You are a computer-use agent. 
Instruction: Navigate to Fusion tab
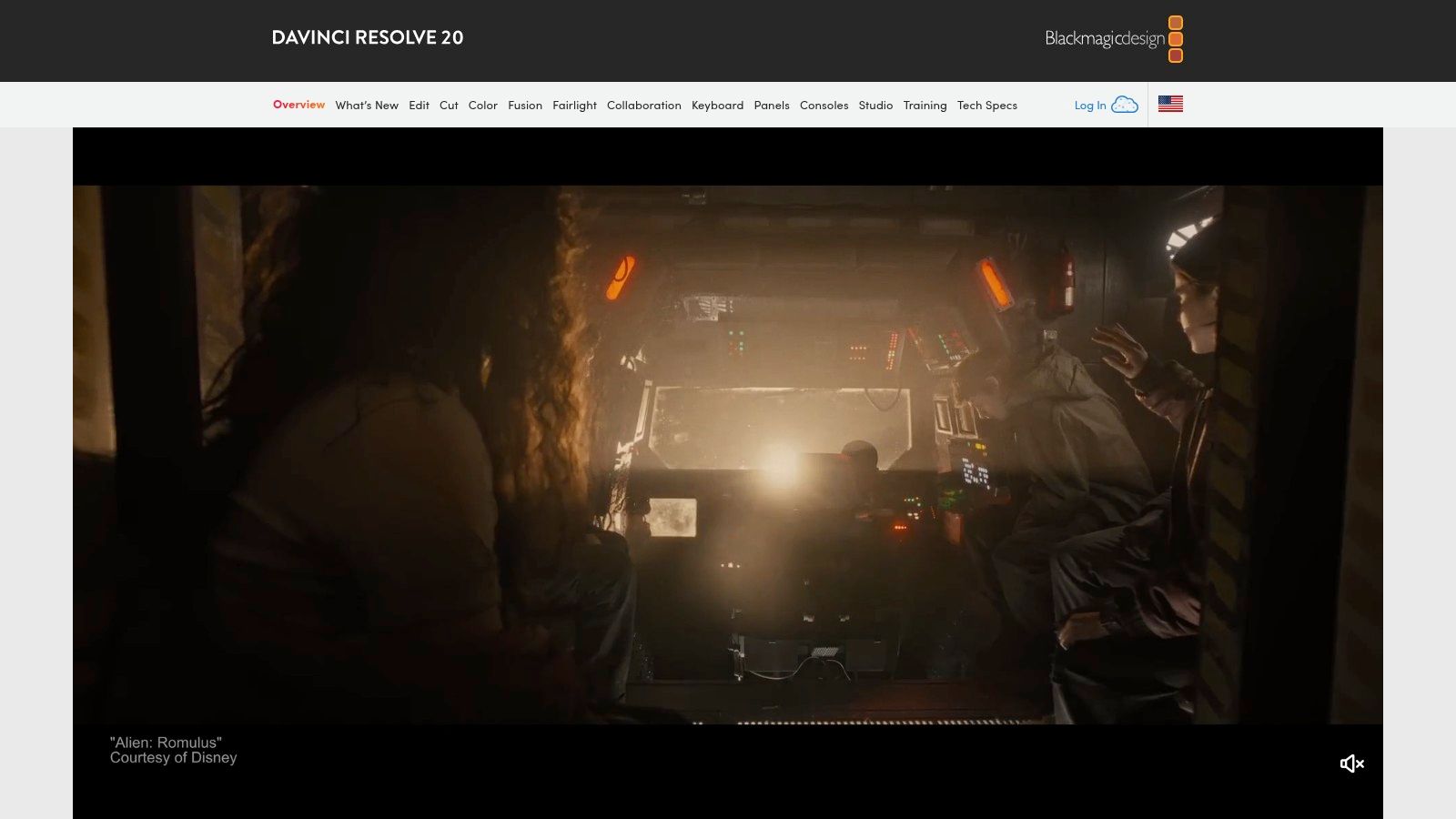525,106
